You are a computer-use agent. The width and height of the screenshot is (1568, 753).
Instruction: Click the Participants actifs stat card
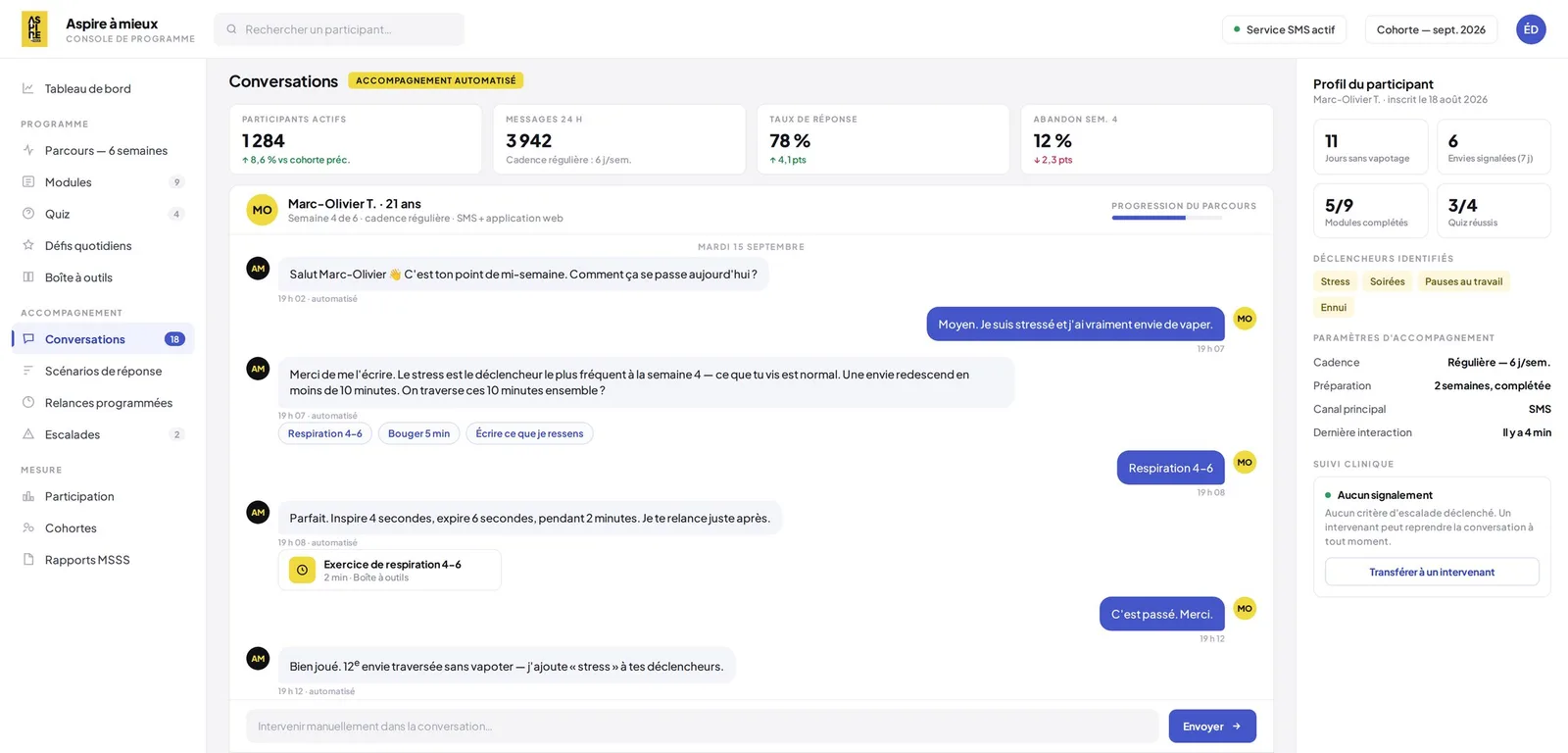pos(356,139)
